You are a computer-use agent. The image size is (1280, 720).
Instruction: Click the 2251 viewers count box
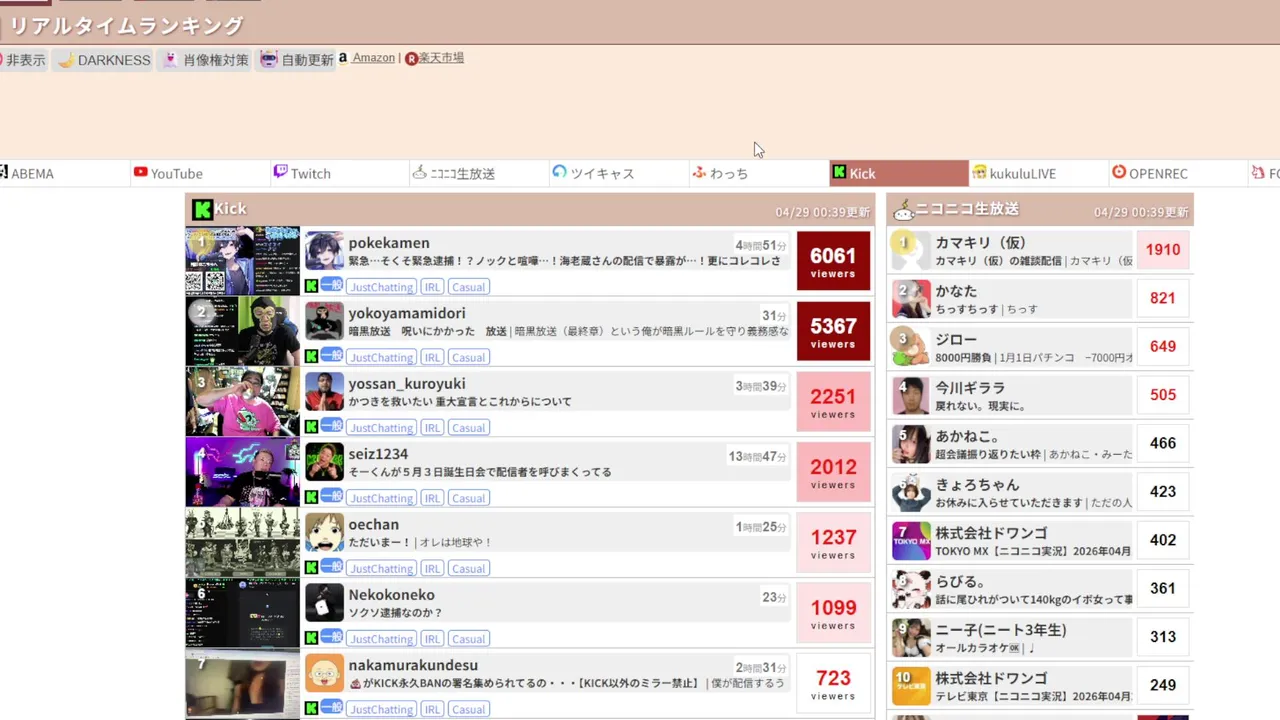click(x=833, y=402)
